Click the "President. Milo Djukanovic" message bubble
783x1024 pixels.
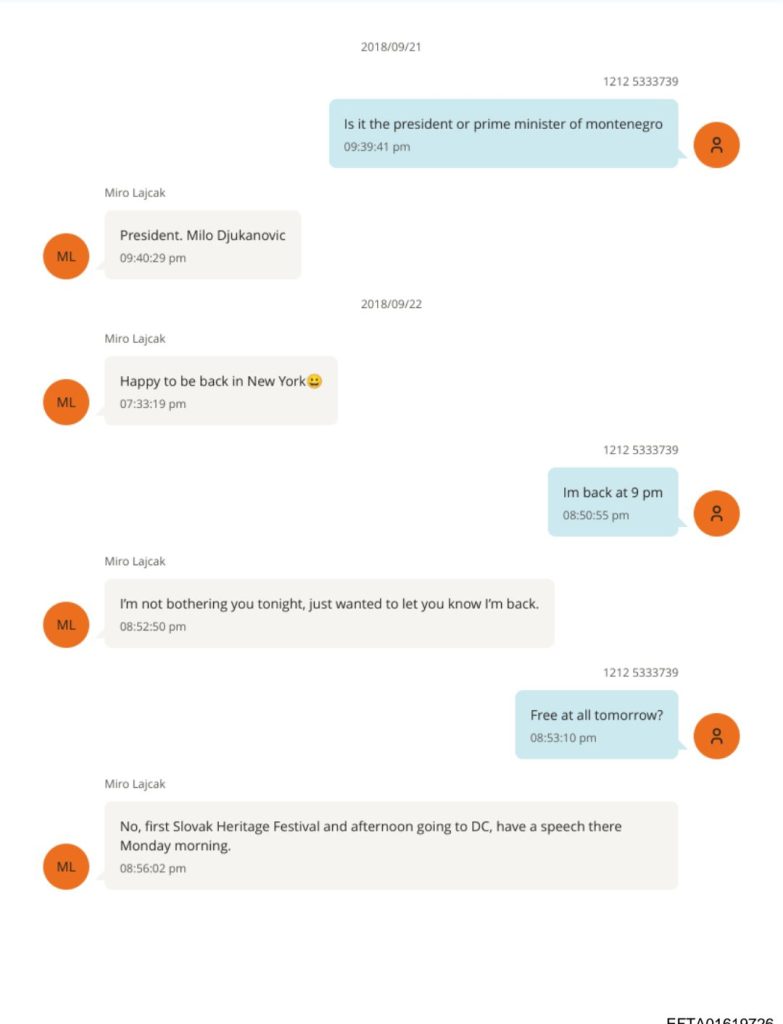pyautogui.click(x=203, y=244)
